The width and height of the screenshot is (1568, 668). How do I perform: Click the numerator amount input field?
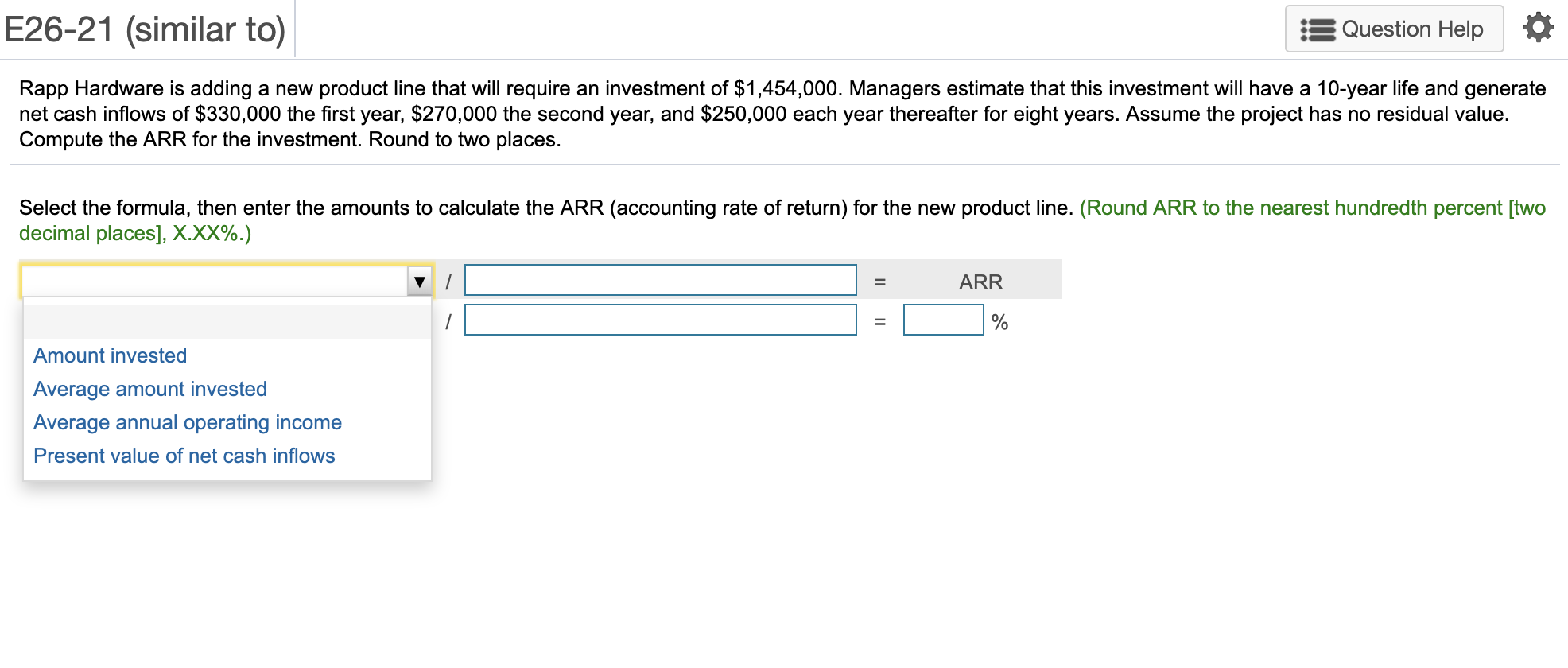(660, 279)
